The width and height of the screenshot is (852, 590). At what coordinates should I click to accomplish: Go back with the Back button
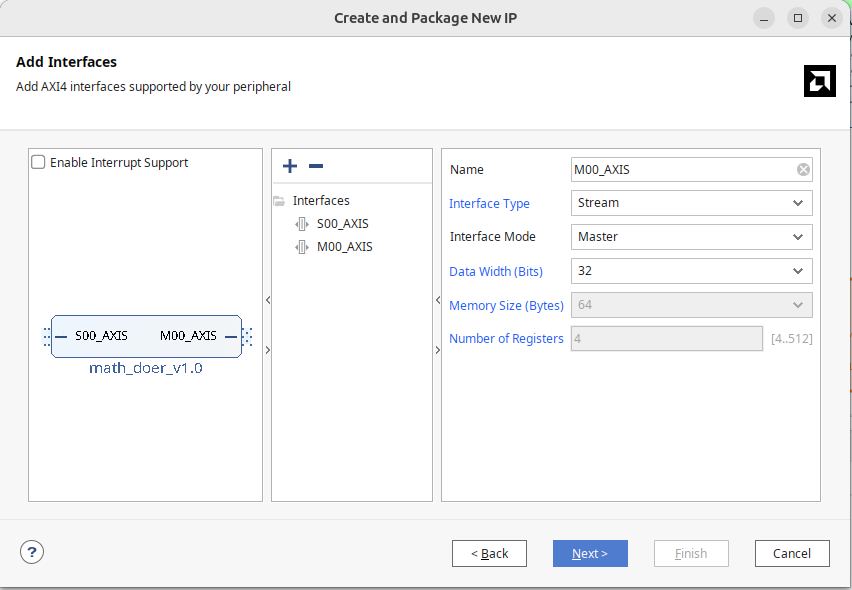[x=489, y=553]
